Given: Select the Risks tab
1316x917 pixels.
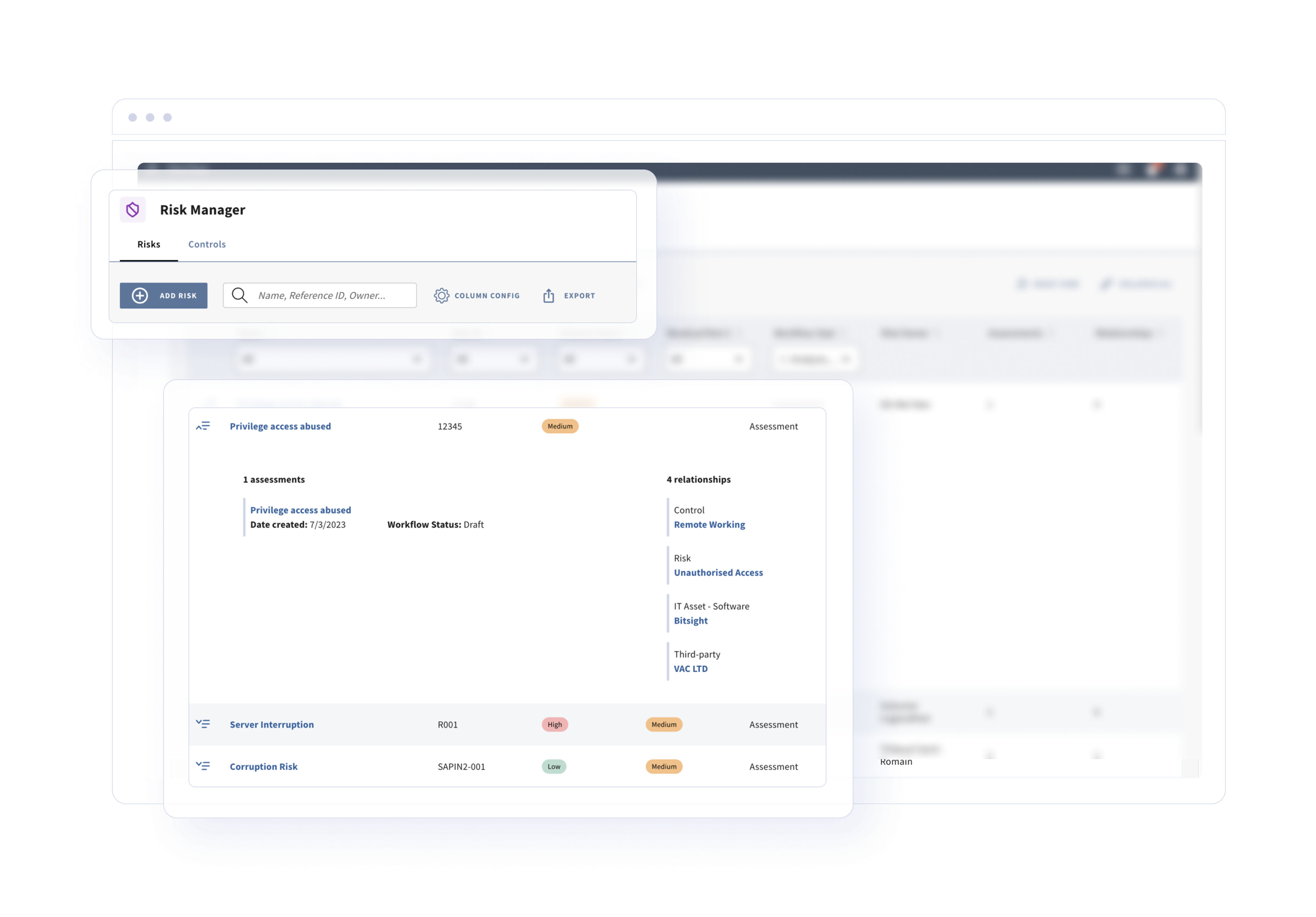Looking at the screenshot, I should coord(148,244).
